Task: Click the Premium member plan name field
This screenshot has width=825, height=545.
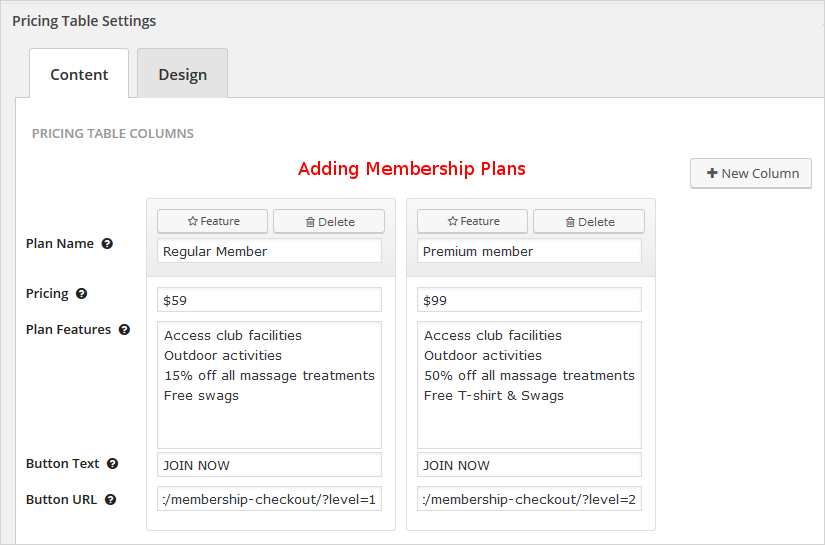Action: tap(530, 251)
